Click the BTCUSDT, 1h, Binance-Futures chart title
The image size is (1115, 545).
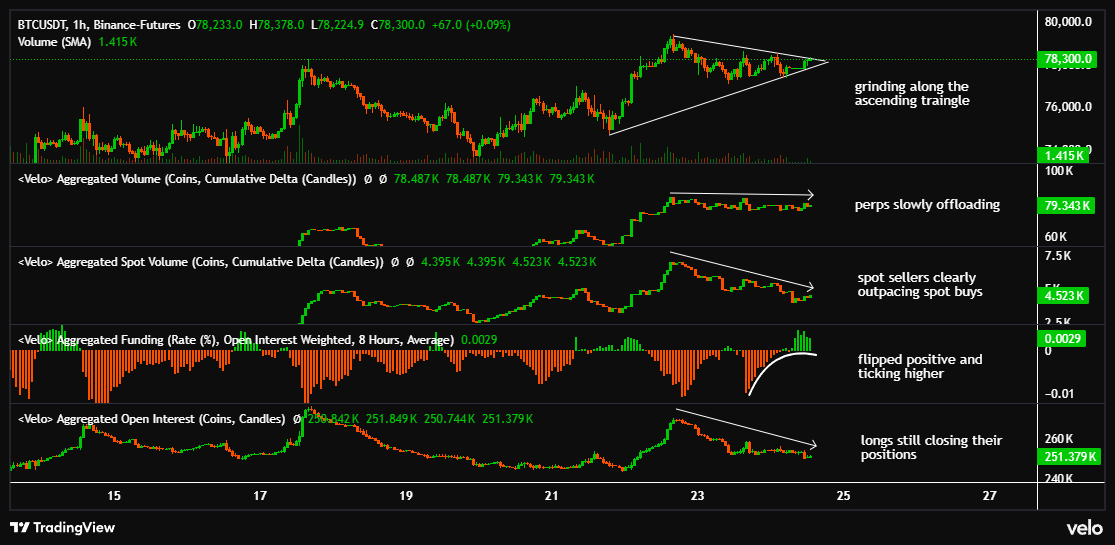[99, 25]
